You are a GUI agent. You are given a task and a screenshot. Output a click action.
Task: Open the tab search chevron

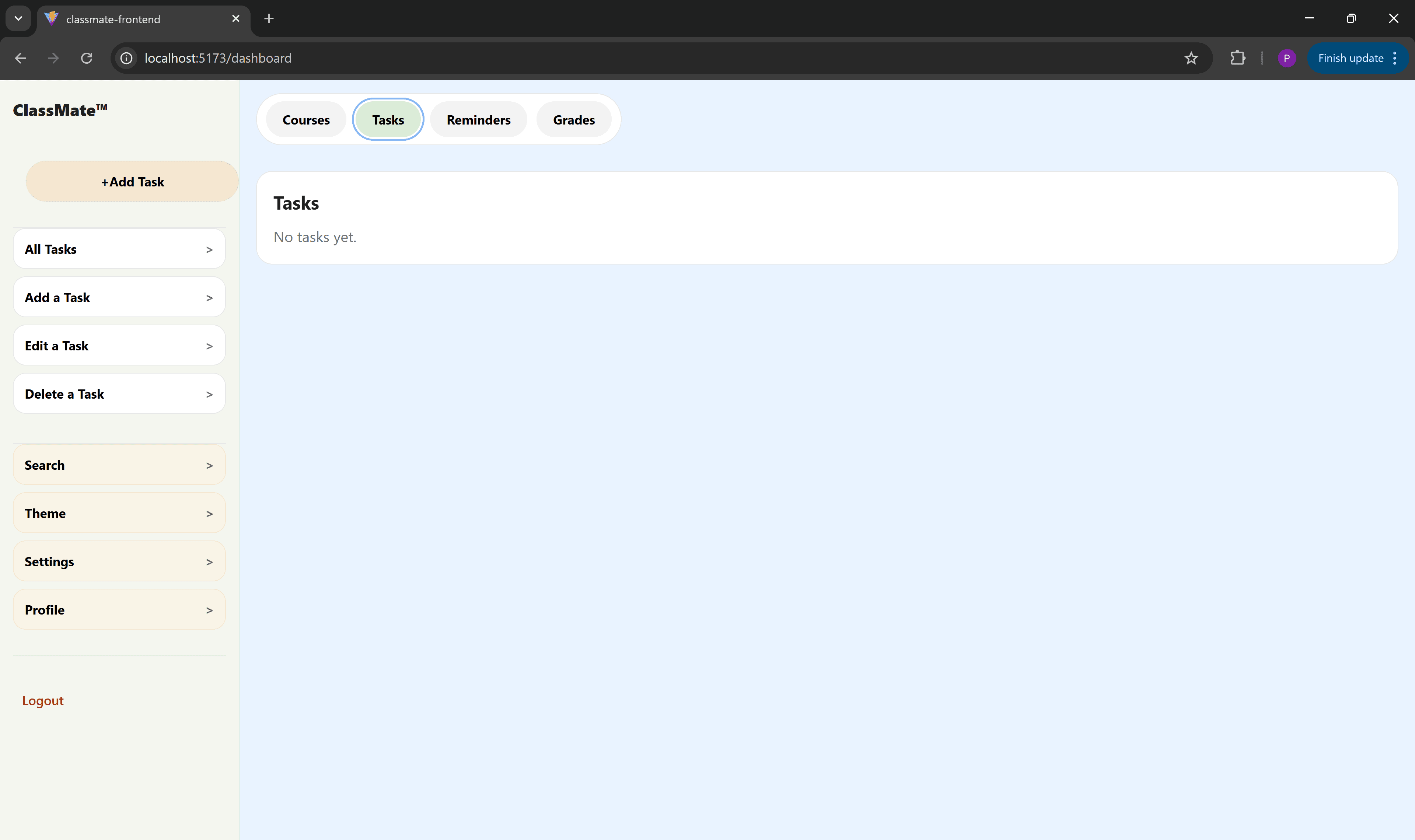tap(18, 18)
